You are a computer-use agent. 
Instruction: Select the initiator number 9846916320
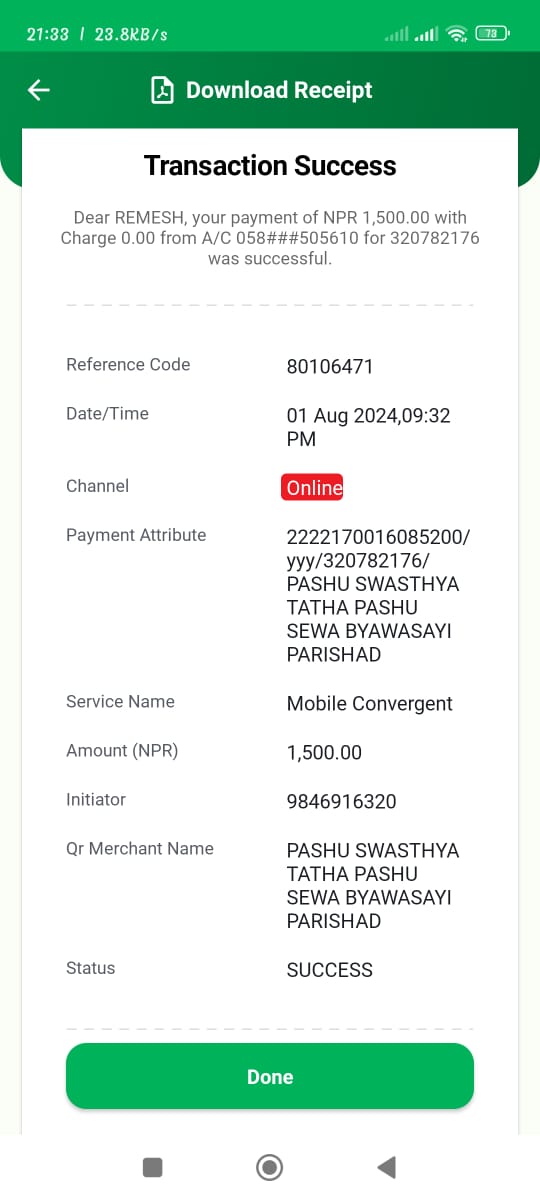342,802
